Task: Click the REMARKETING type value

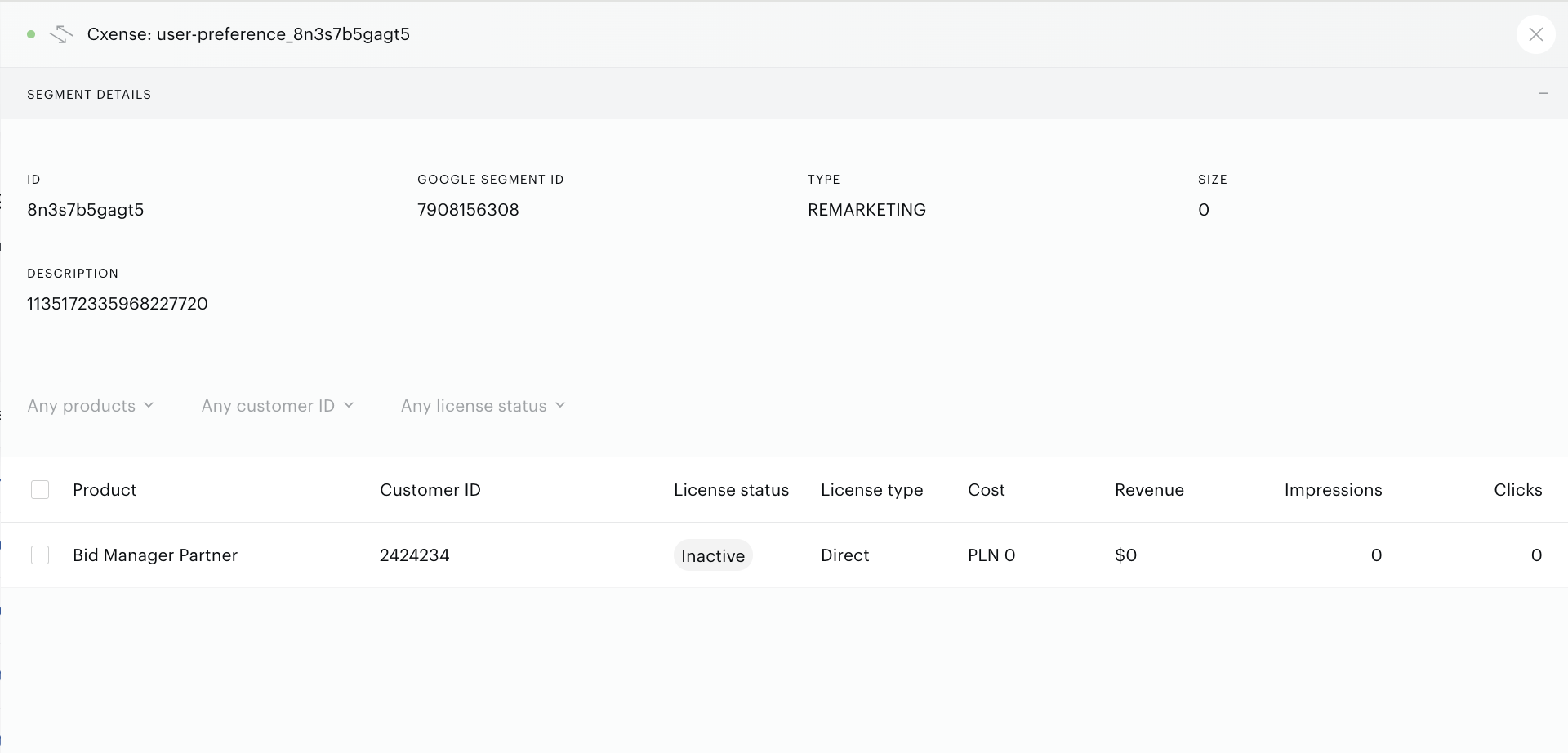Action: 866,210
